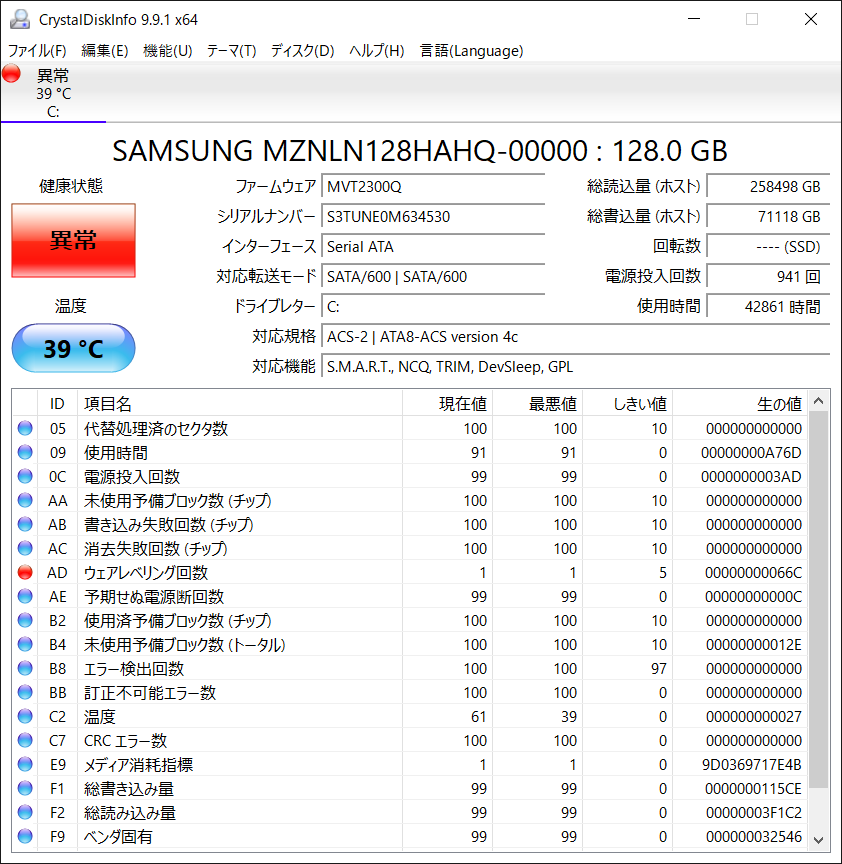
Task: Click the blue status icon for attribute C7
Action: [25, 739]
